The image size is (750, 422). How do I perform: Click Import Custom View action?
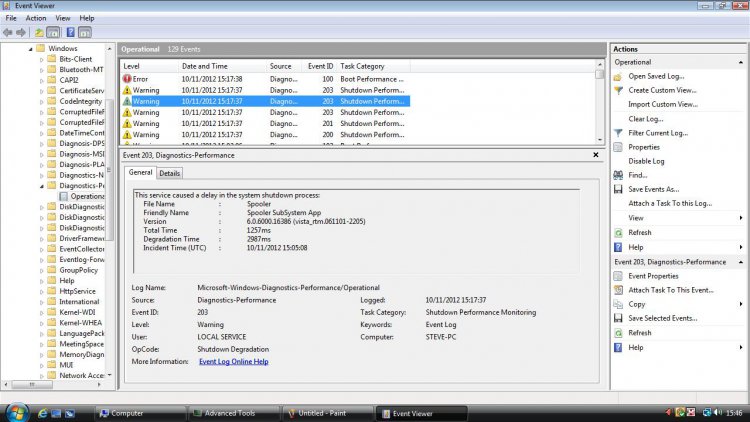[x=663, y=104]
